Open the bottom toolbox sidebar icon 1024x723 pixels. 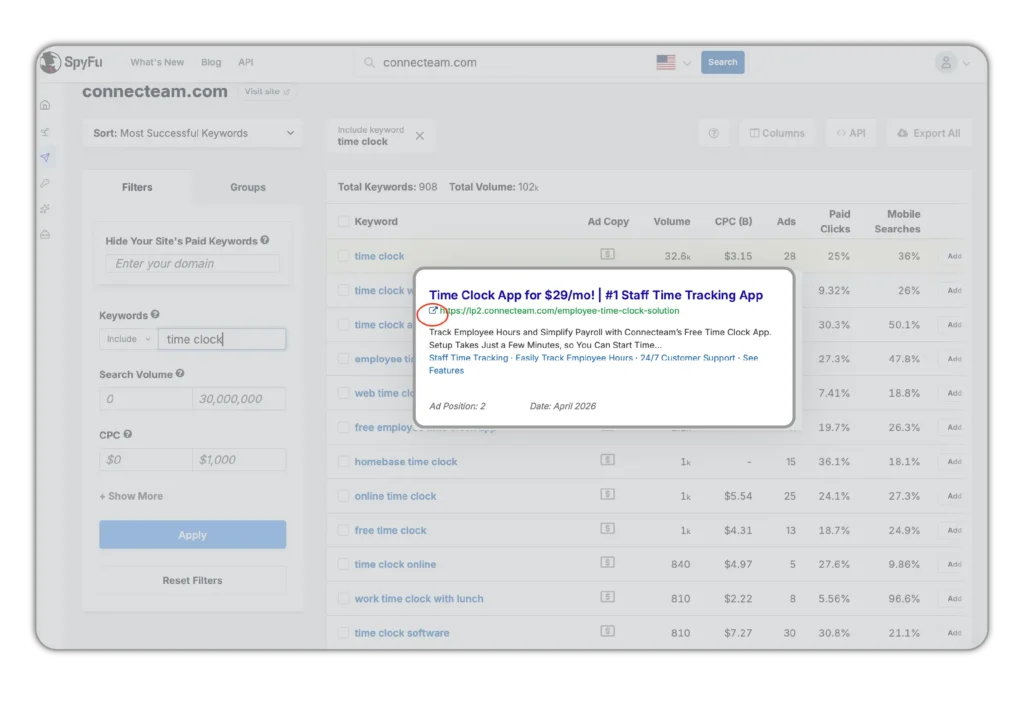coord(45,234)
